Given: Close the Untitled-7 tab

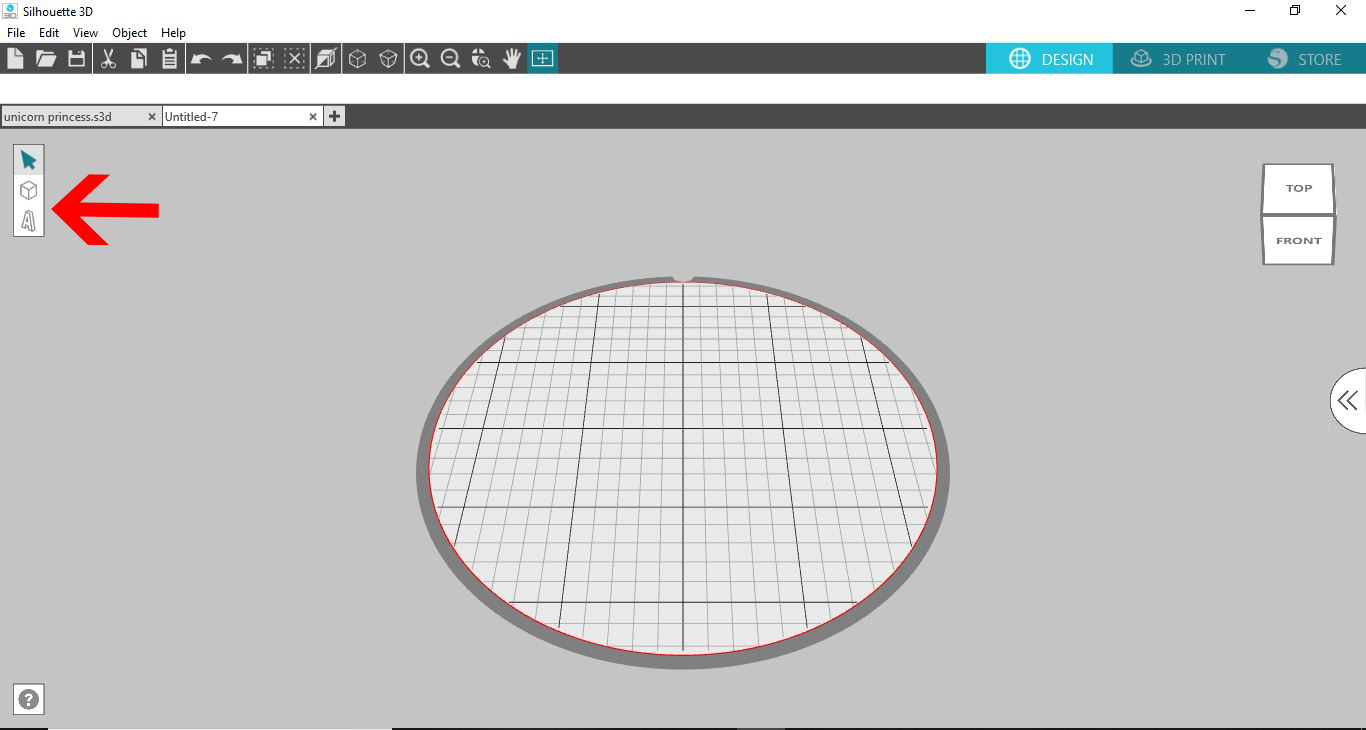Looking at the screenshot, I should point(313,116).
